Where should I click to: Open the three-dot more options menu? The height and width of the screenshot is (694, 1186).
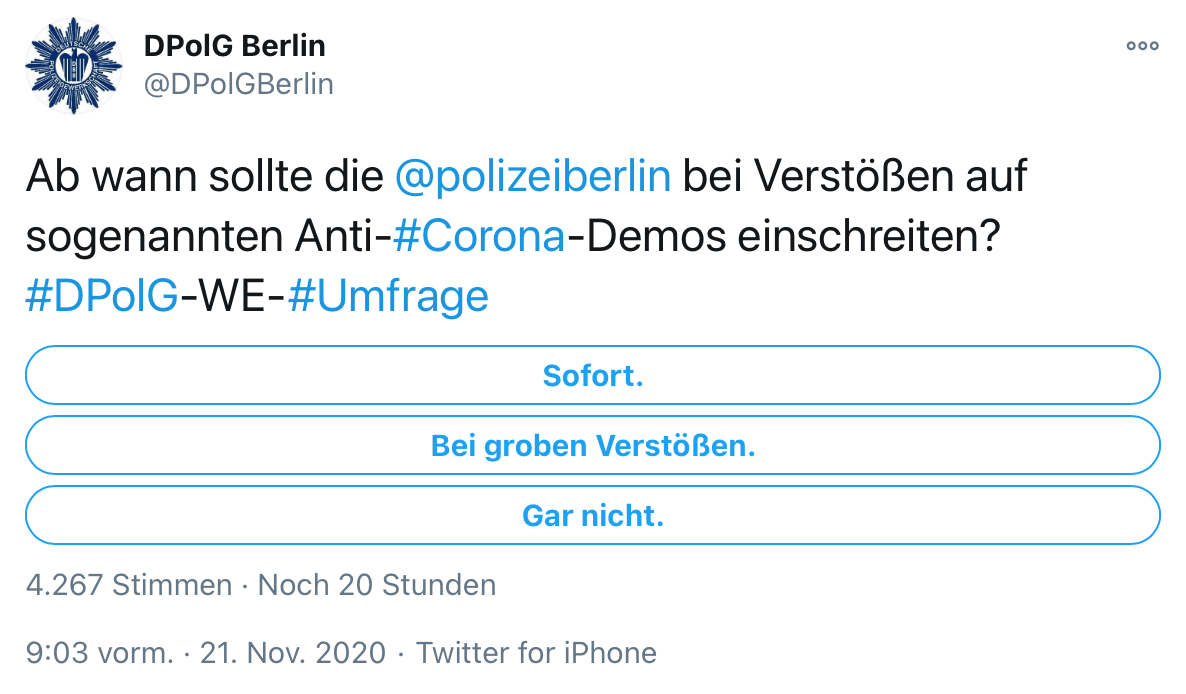click(1142, 46)
